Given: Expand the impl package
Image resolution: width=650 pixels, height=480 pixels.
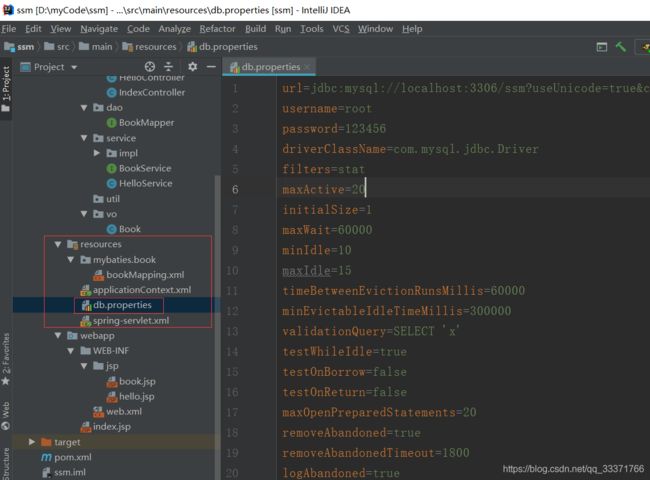Looking at the screenshot, I should pos(97,153).
